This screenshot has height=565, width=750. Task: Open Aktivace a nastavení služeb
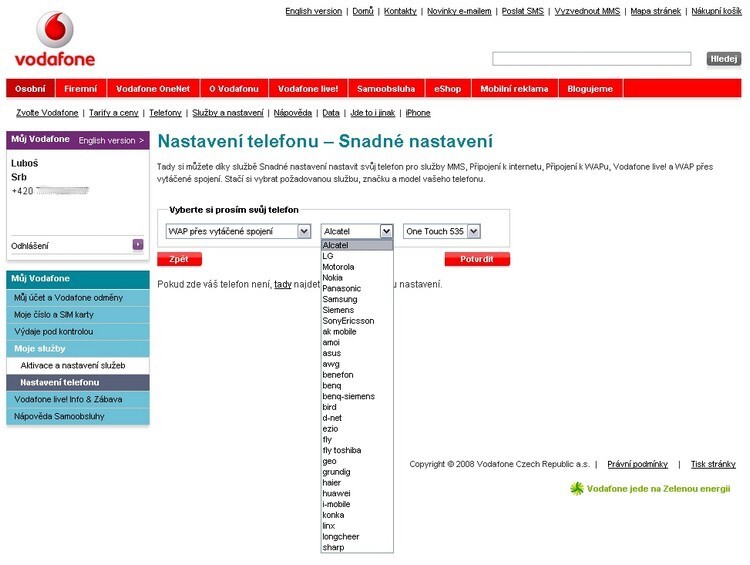78,366
